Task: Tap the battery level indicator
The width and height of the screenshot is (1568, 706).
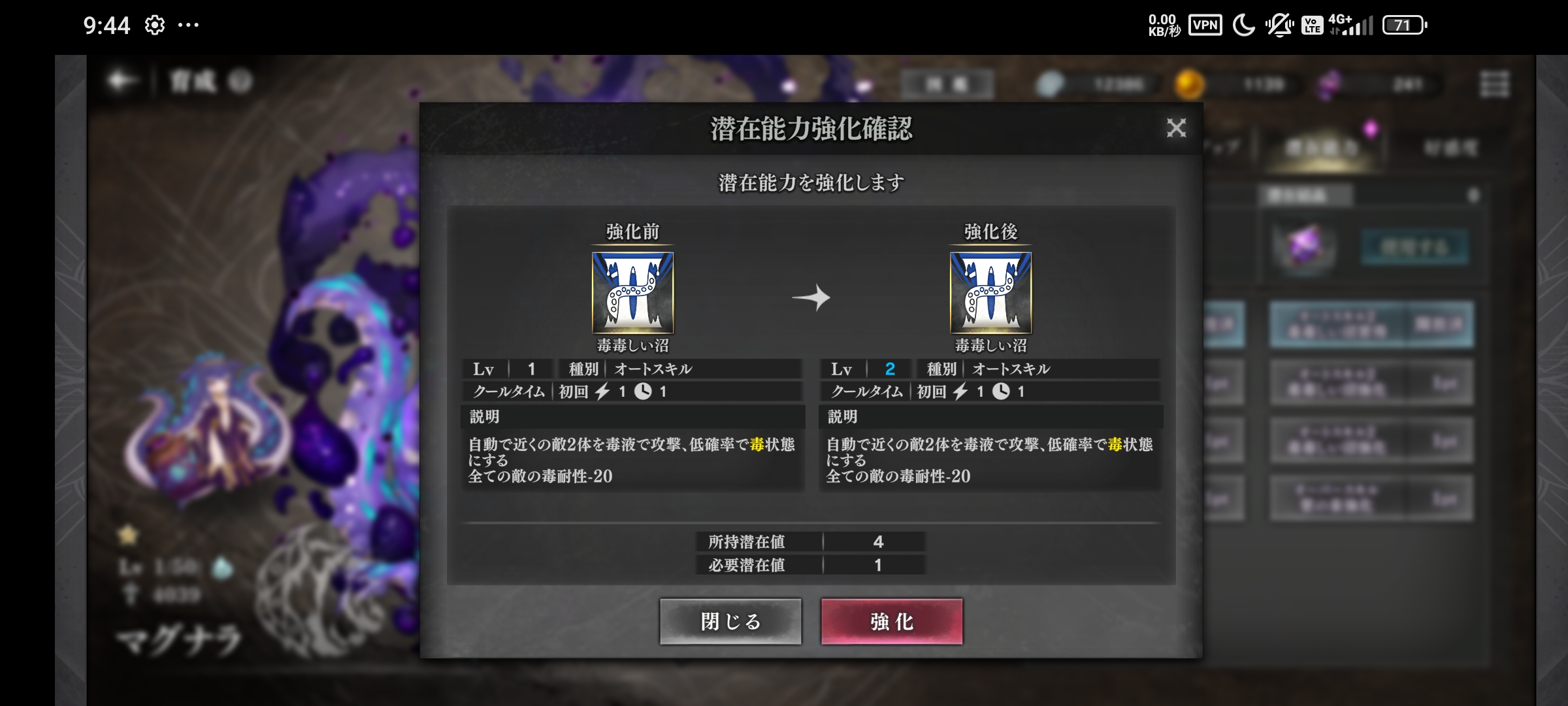Action: click(1405, 25)
